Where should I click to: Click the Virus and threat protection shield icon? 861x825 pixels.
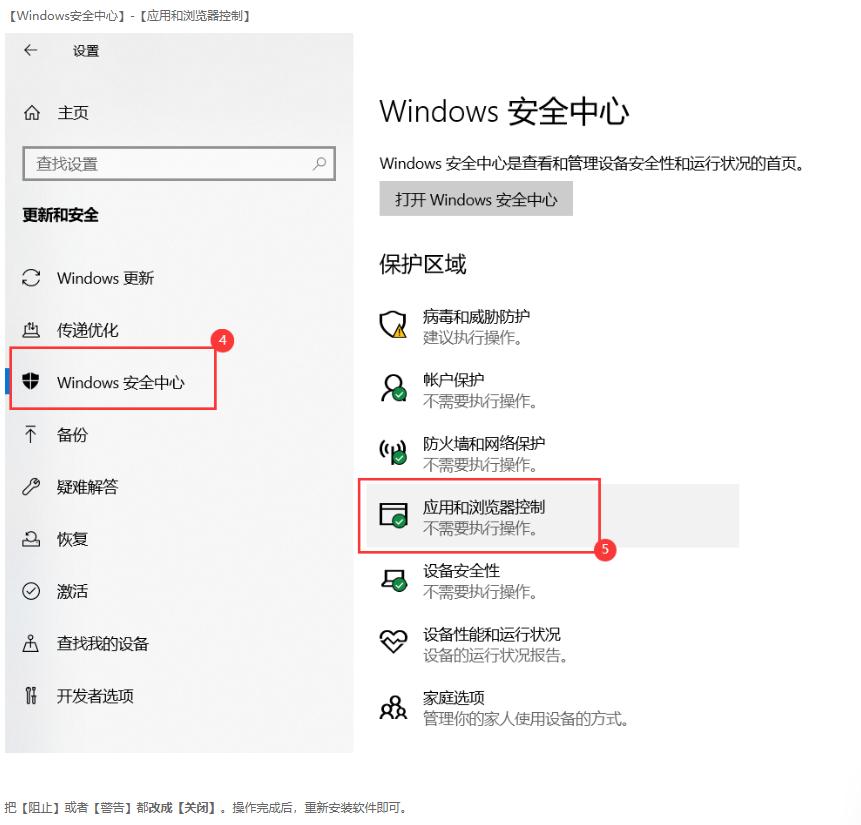(393, 325)
